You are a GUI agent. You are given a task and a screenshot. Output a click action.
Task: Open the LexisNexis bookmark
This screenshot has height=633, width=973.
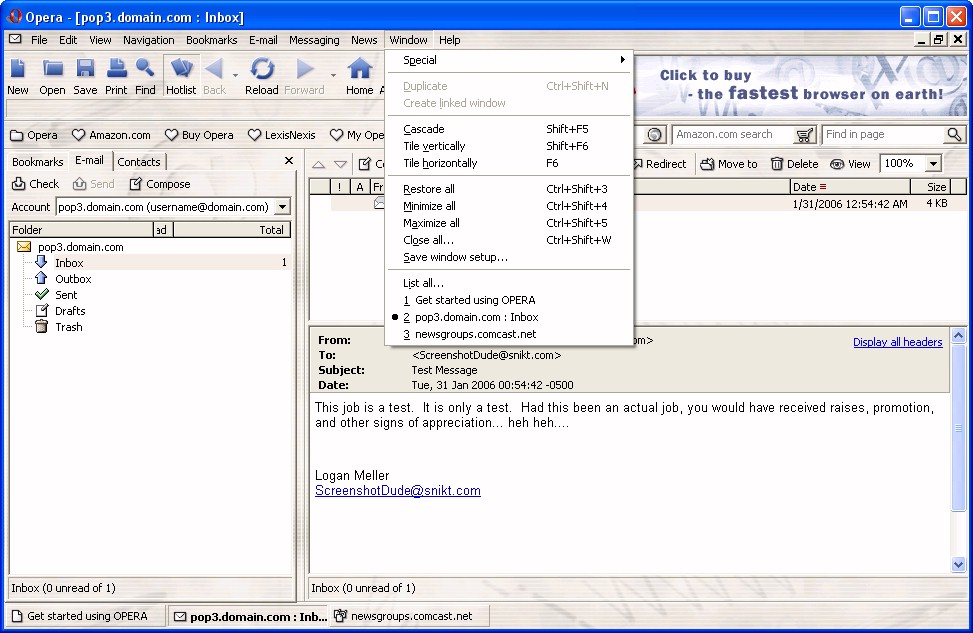(282, 135)
